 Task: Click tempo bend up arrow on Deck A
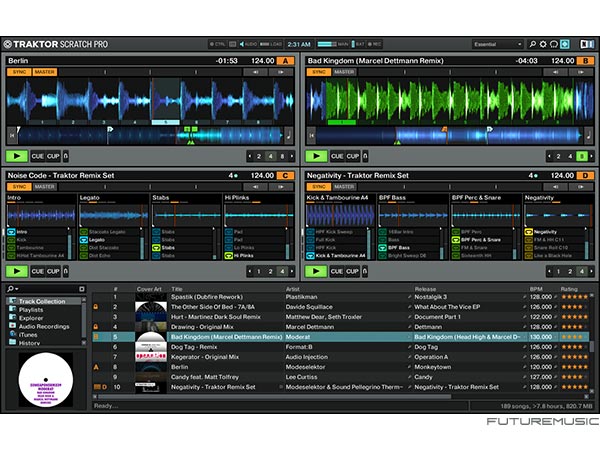click(281, 72)
